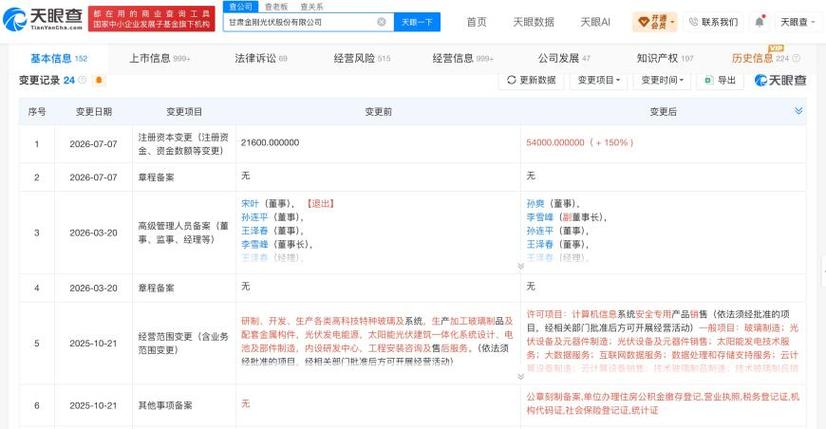Click the info icon next to 变更记录 24
826x429 pixels.
(x=82, y=80)
